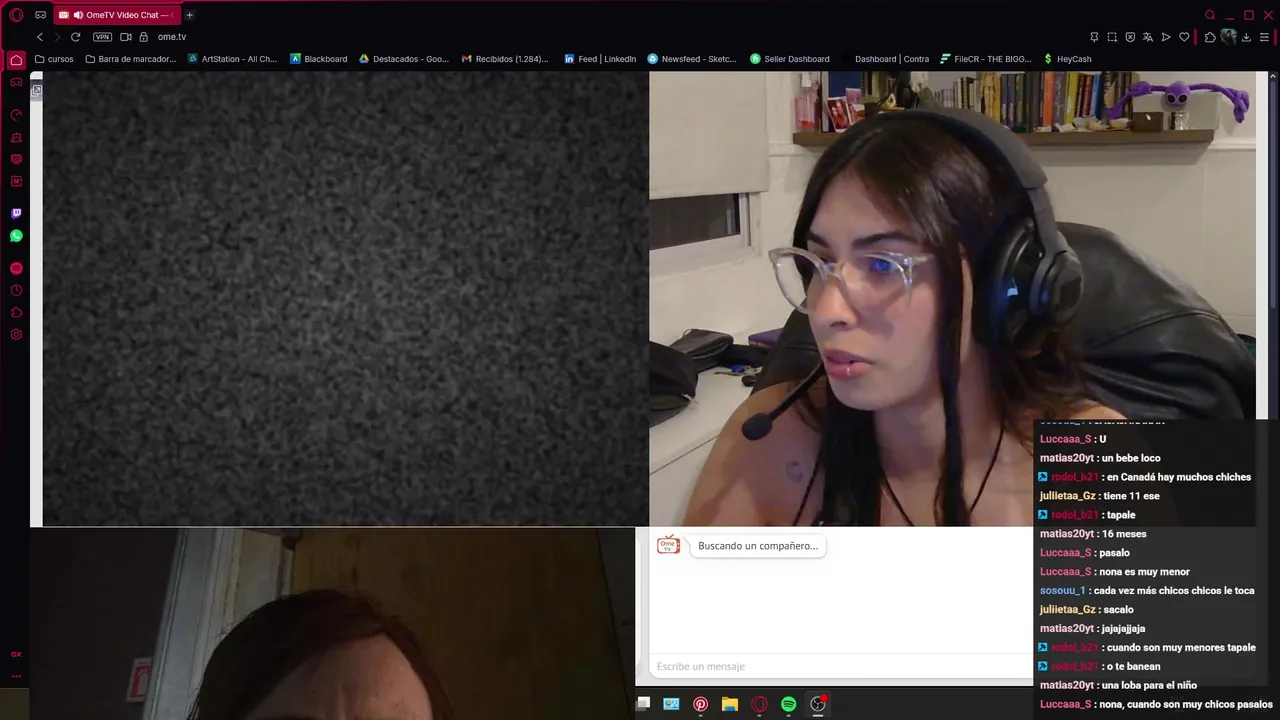The width and height of the screenshot is (1280, 720).
Task: Open Gmail Recibidos bookmark
Action: (x=505, y=59)
